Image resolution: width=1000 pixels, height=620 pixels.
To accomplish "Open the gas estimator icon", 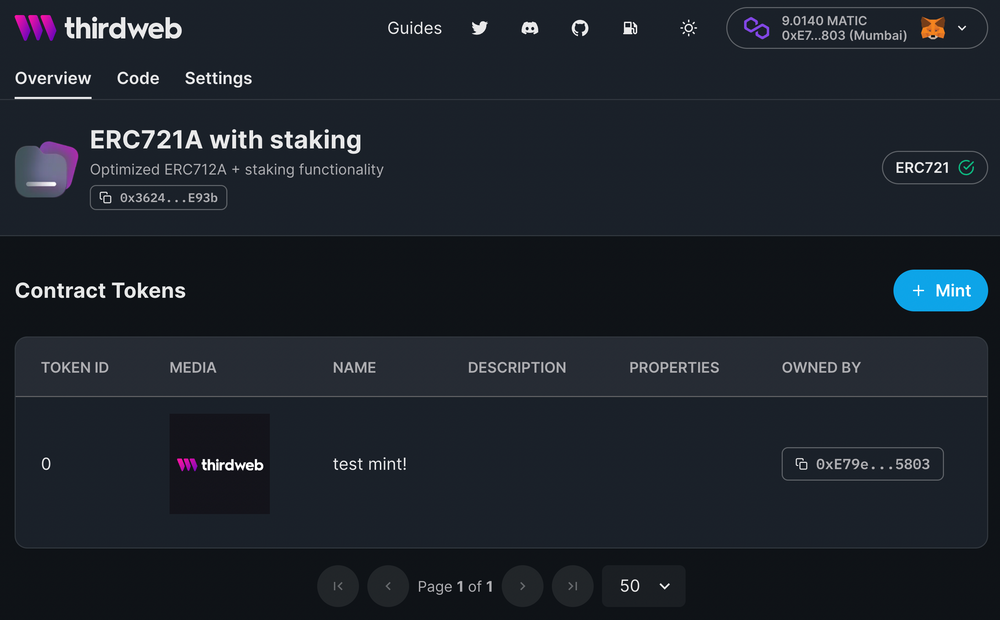I will [630, 28].
